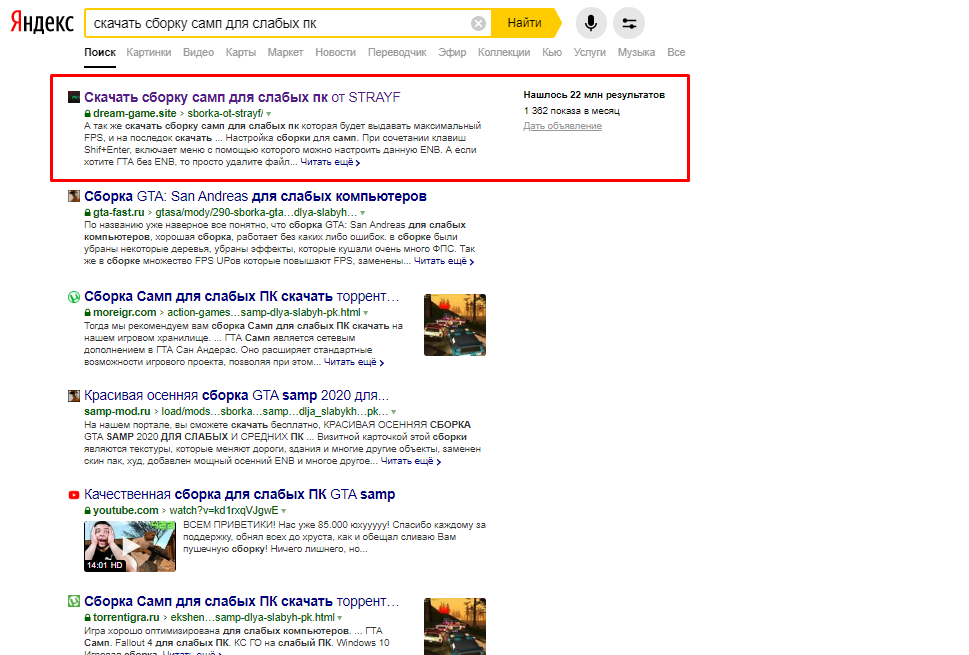
Task: Open 'Качественная сборка для слабых ПК GTA samp'
Action: pyautogui.click(x=240, y=494)
